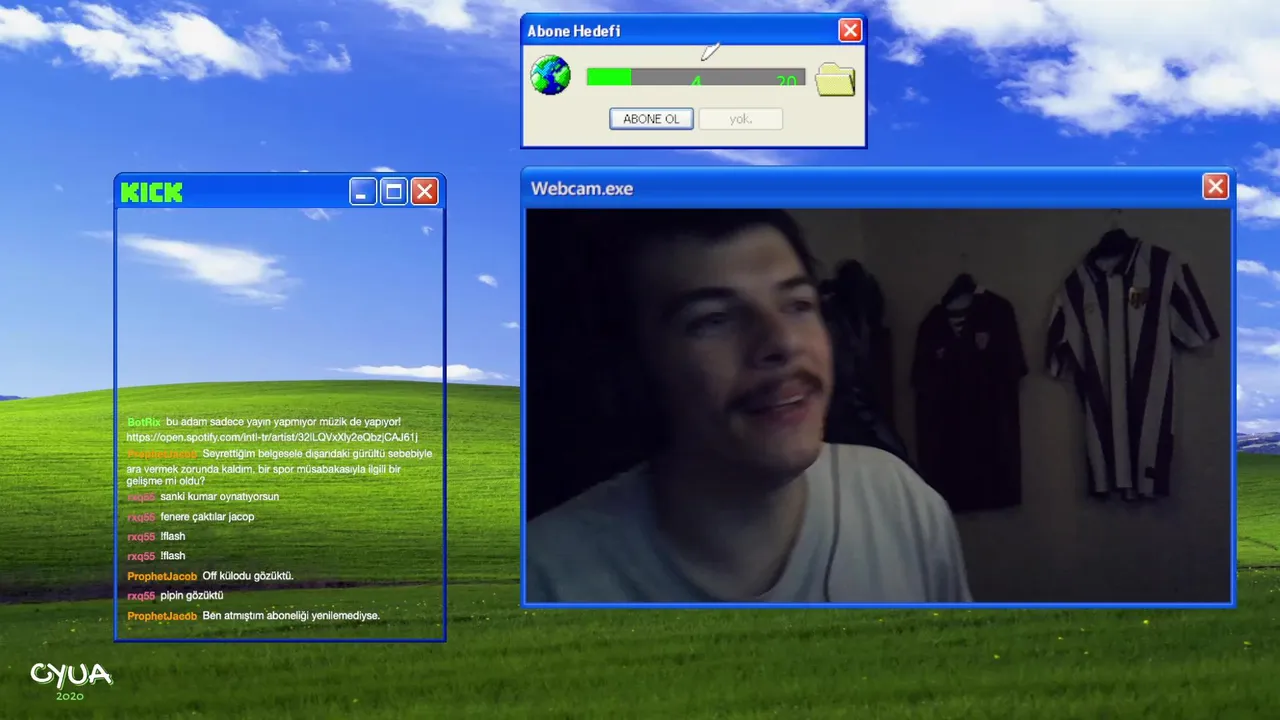Click the message 'sanki kumar oynatıyorsun'

point(219,497)
